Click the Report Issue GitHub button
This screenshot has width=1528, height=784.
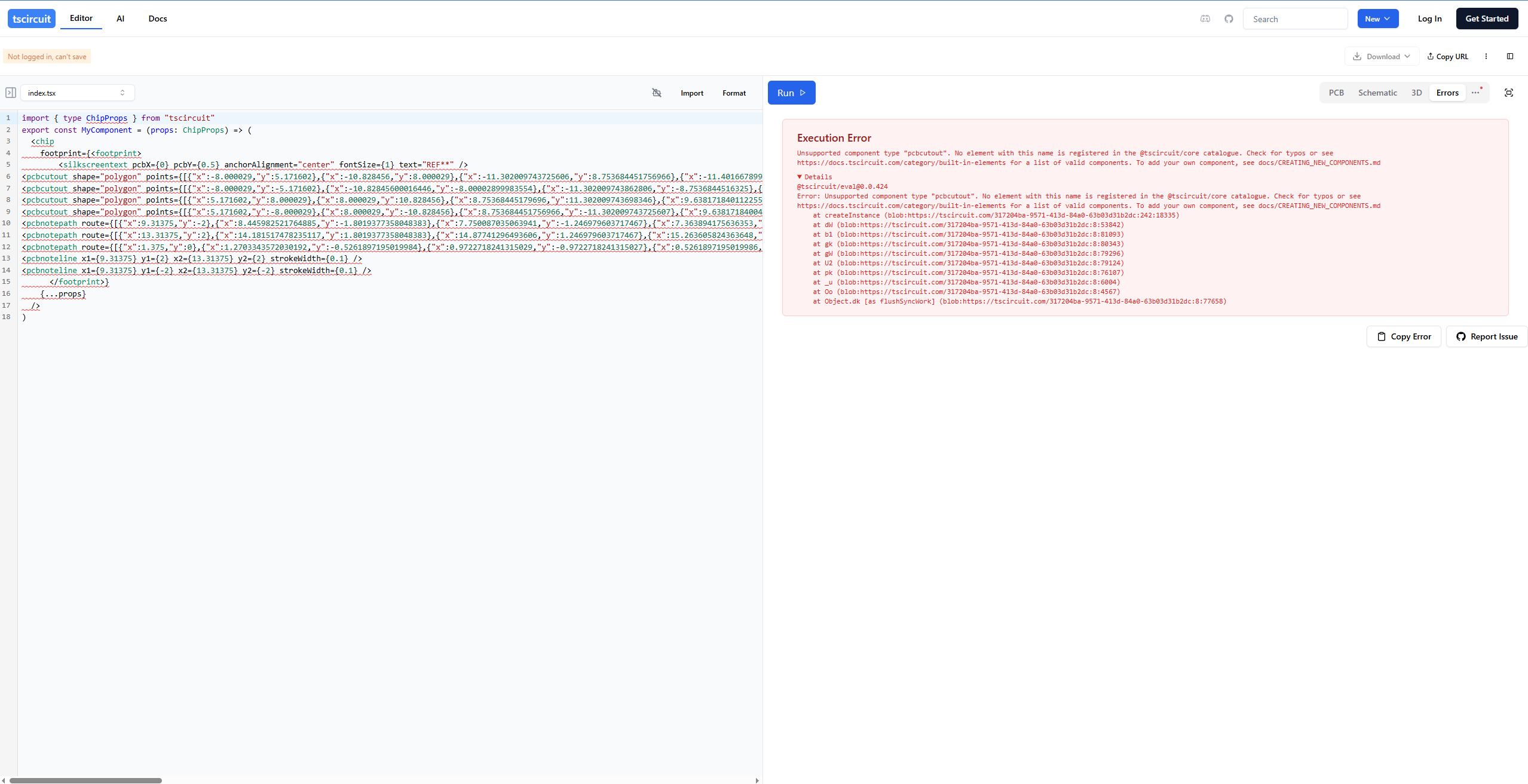[1487, 336]
